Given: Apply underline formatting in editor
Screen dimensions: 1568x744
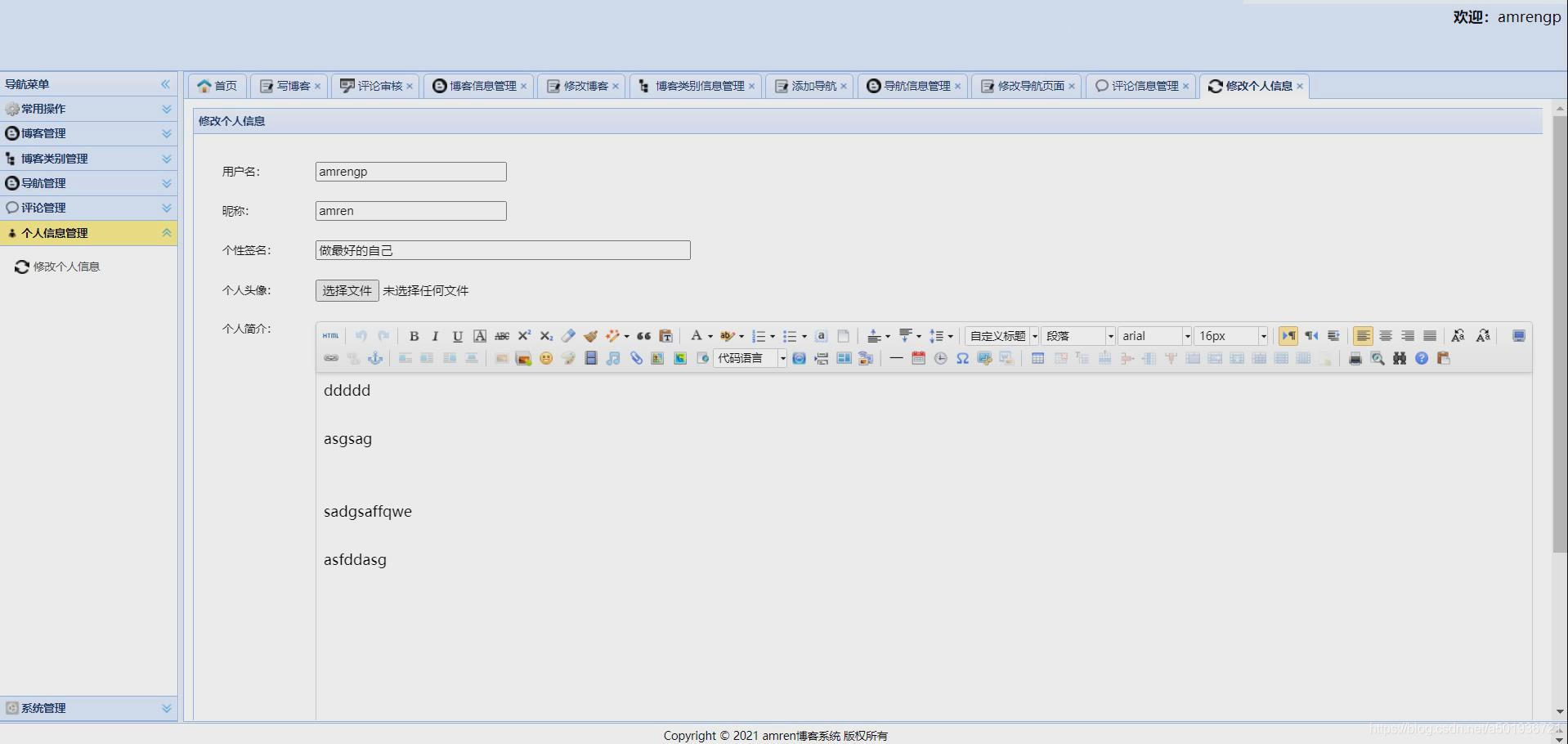Looking at the screenshot, I should tap(458, 336).
